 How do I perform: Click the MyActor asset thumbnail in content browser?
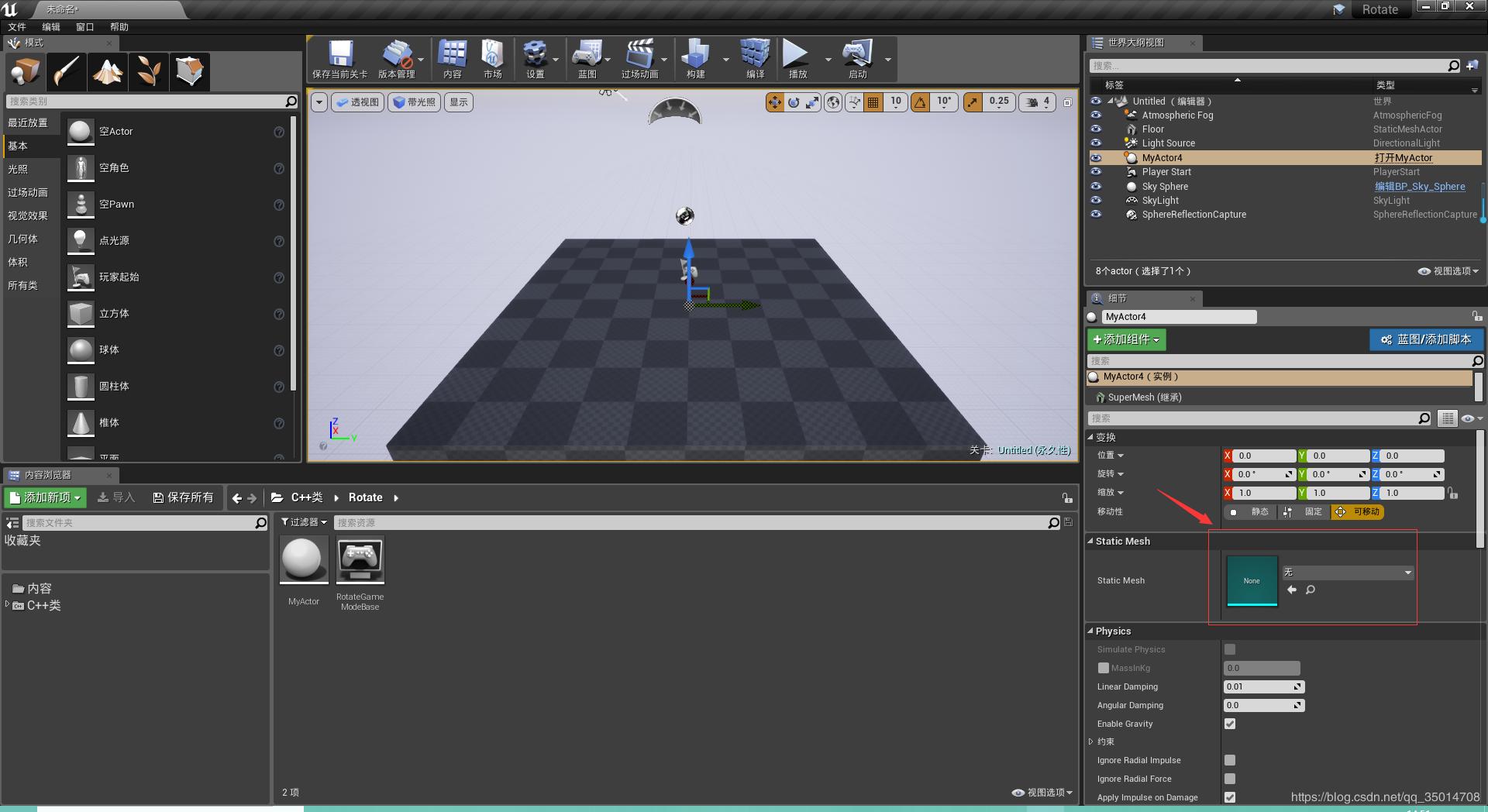303,559
